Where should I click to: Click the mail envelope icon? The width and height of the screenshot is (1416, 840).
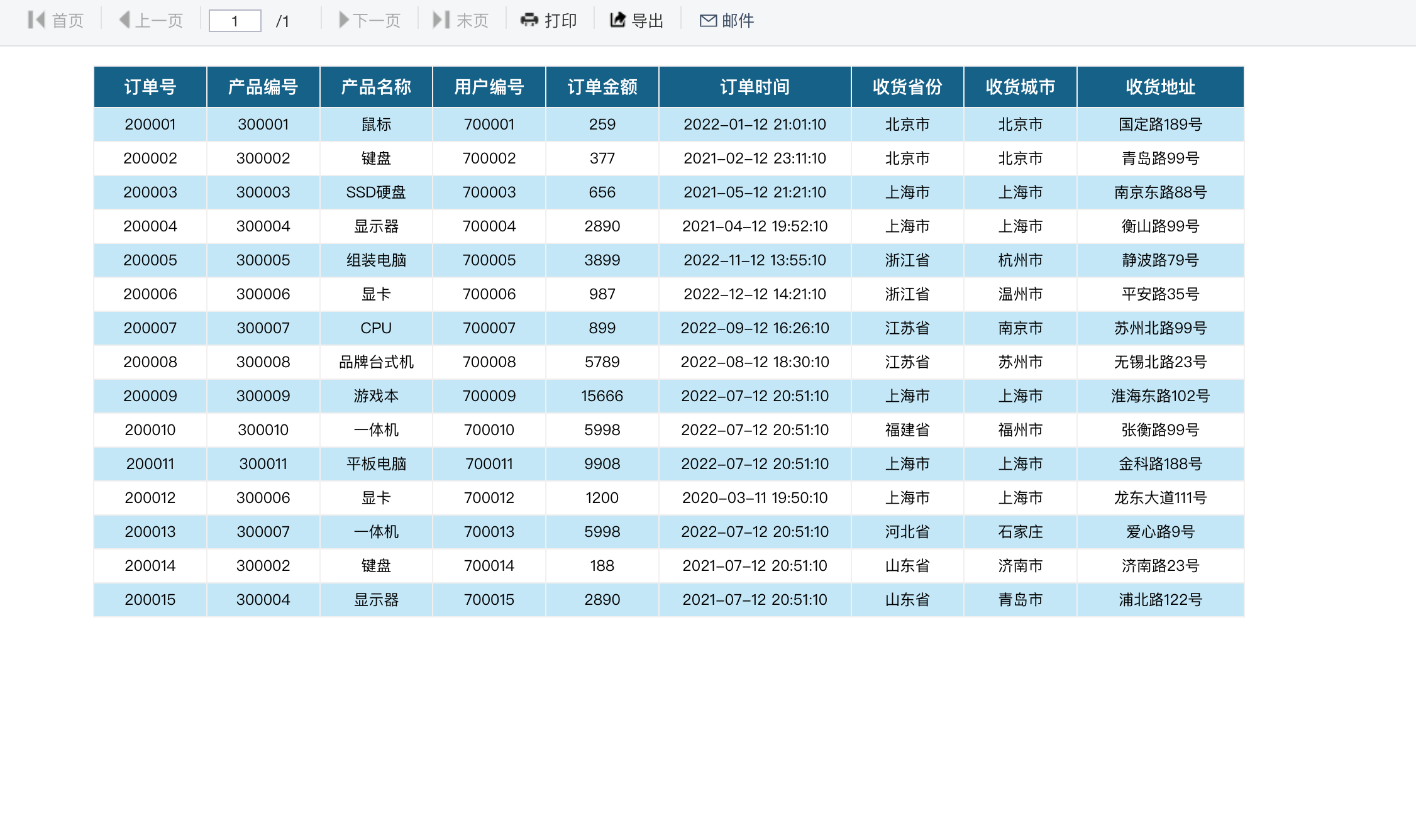tap(708, 21)
